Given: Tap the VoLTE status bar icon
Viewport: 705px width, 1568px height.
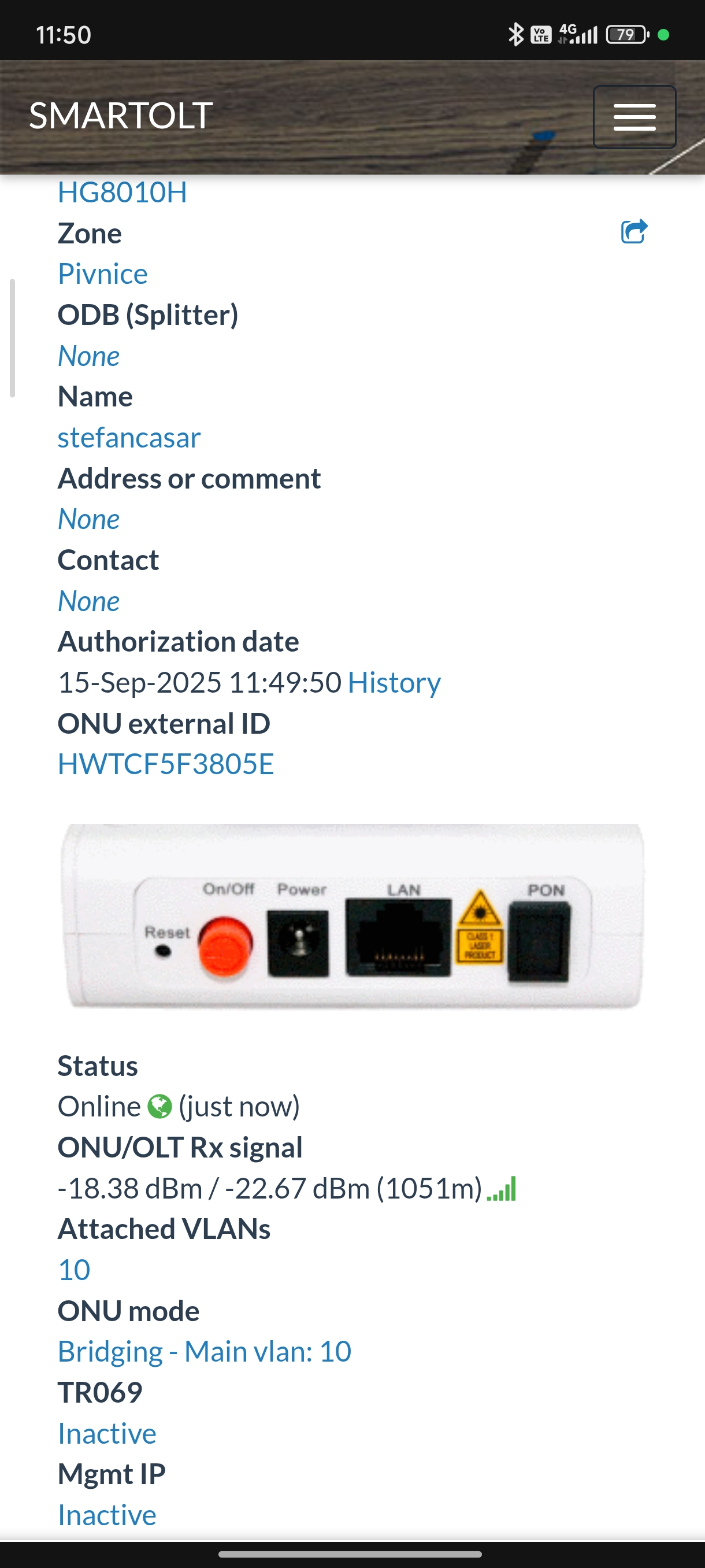Looking at the screenshot, I should point(541,35).
